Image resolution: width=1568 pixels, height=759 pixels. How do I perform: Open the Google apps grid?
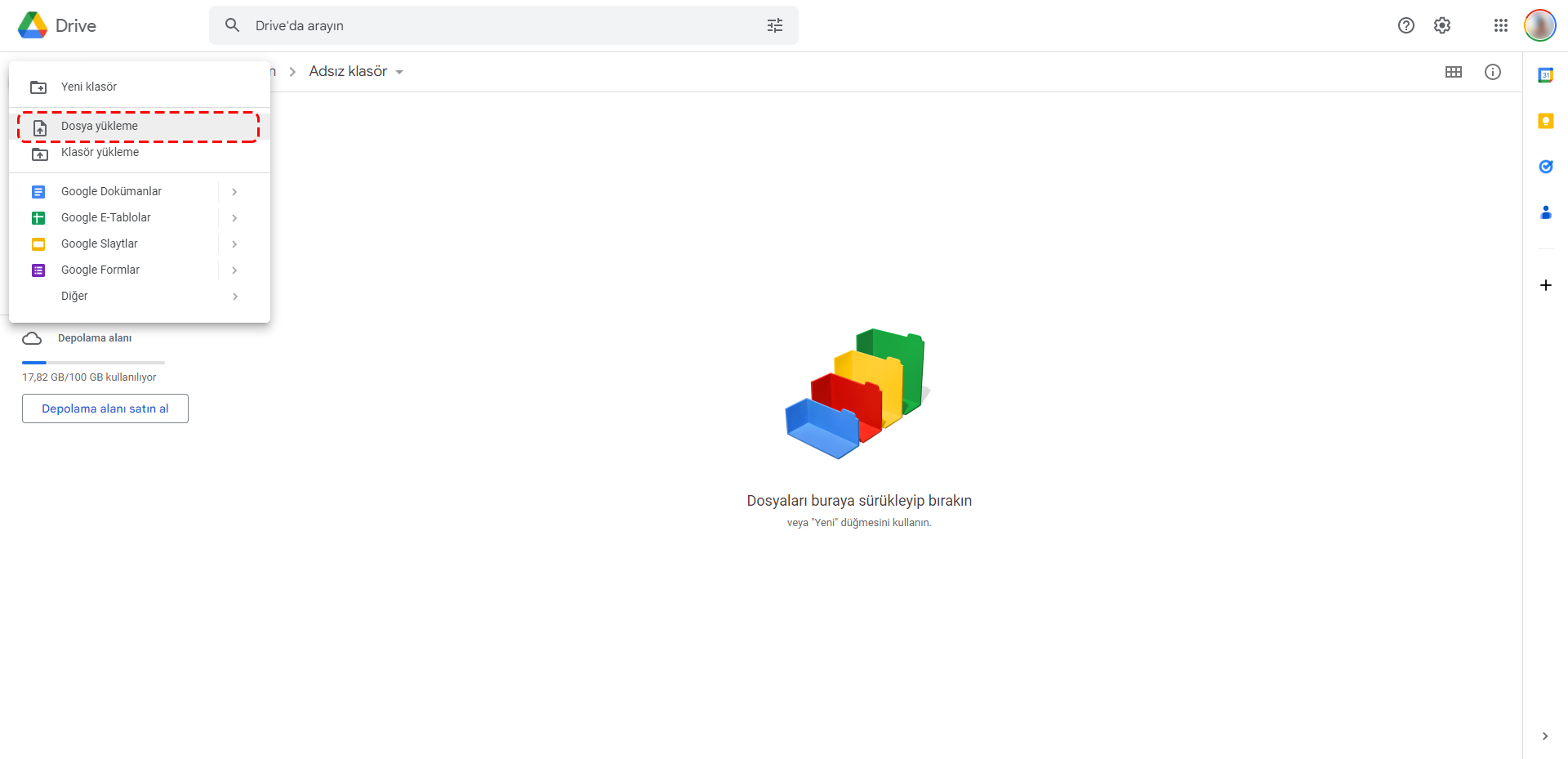coord(1500,25)
